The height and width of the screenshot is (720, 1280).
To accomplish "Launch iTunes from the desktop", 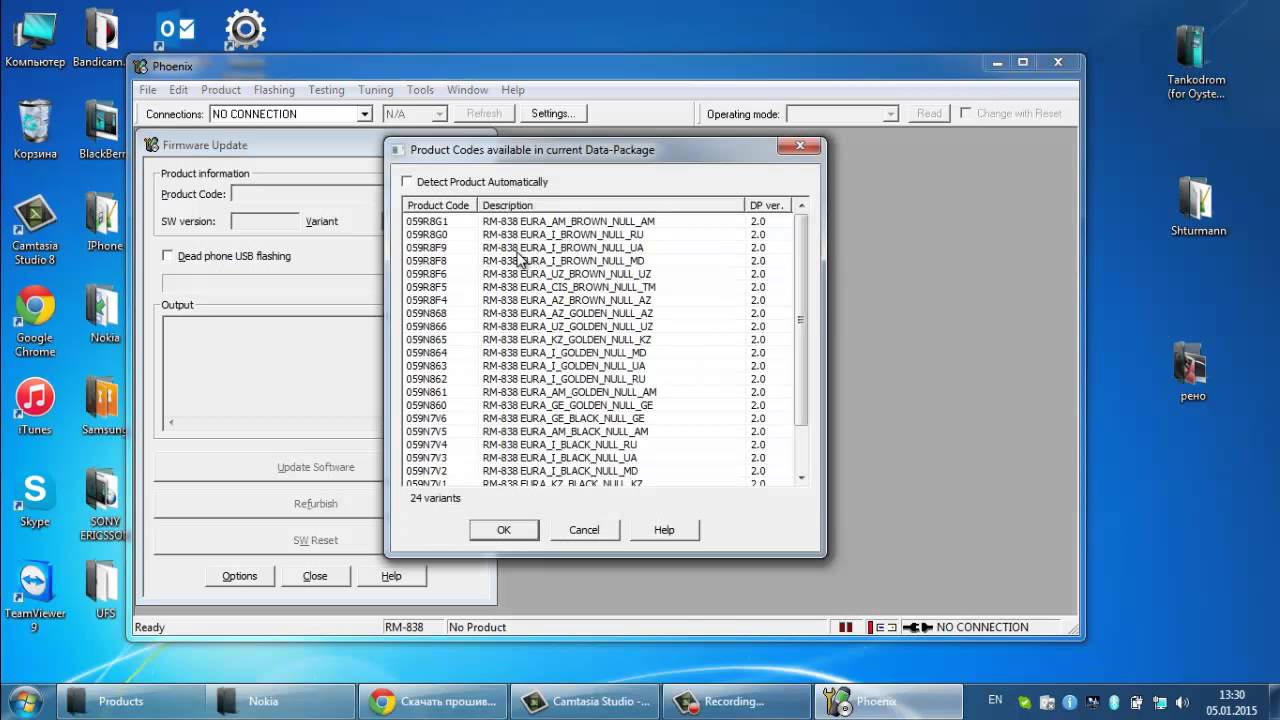I will coord(35,407).
